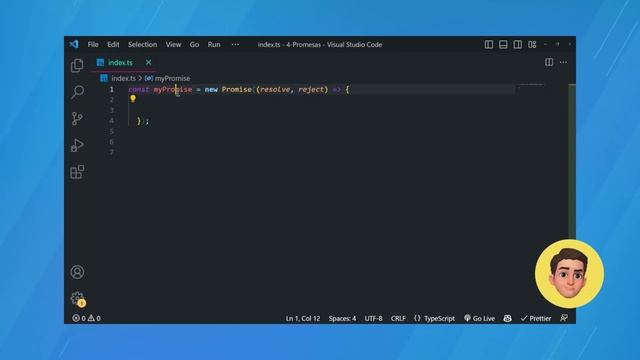Open the Extensions view
Viewport: 640px width, 360px height.
[x=77, y=172]
